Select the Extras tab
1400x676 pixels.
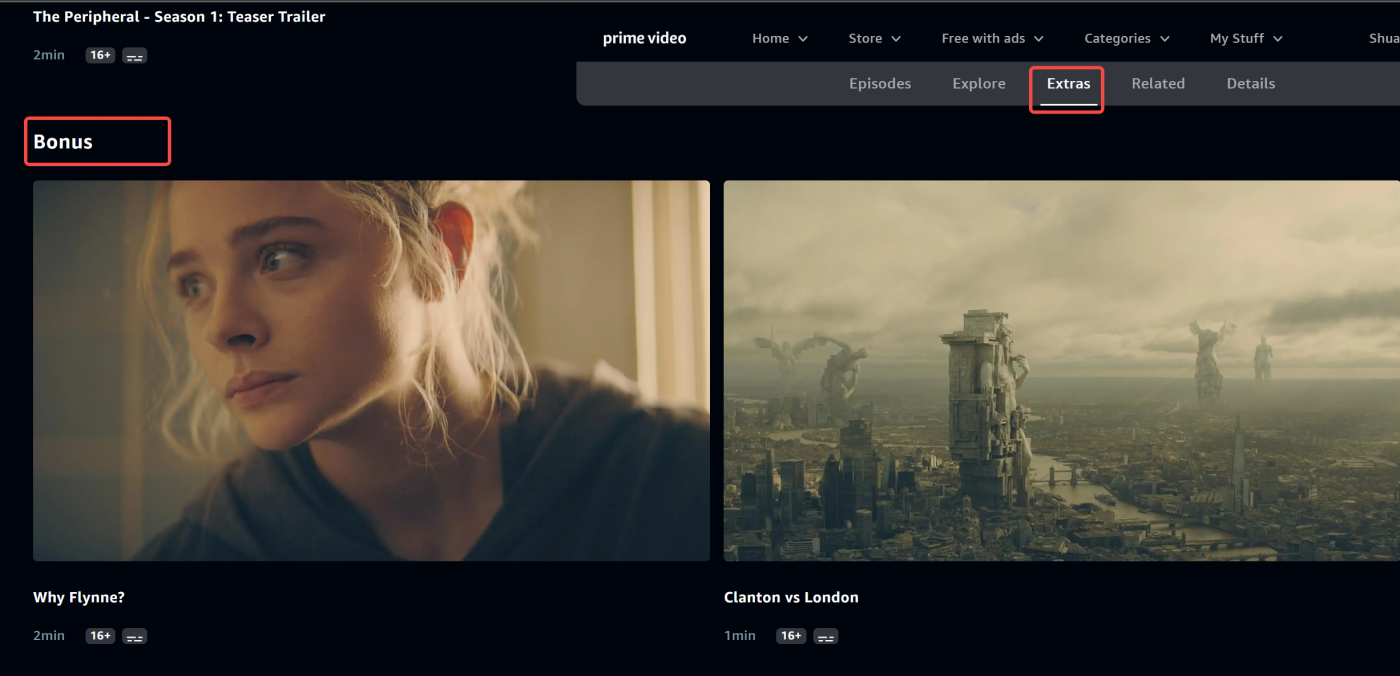tap(1068, 84)
